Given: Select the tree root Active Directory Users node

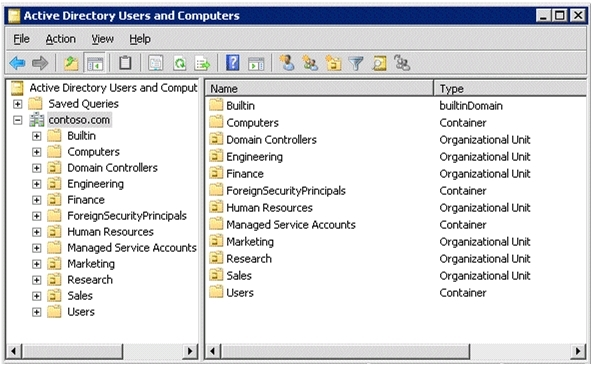Looking at the screenshot, I should (113, 88).
